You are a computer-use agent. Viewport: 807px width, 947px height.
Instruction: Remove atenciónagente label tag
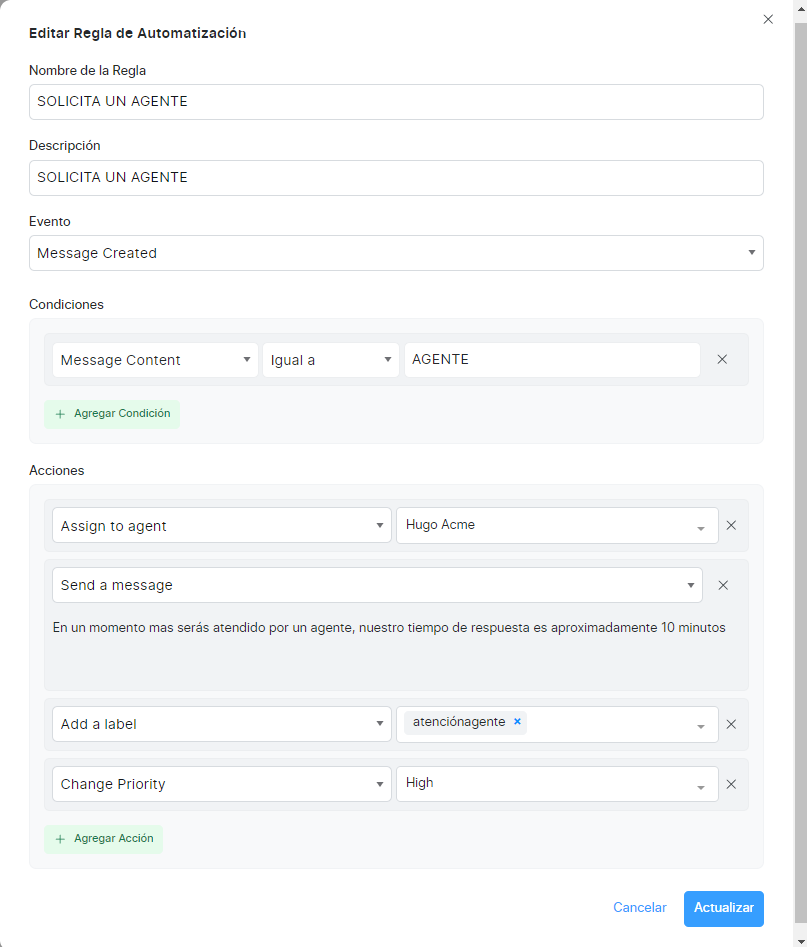(517, 722)
